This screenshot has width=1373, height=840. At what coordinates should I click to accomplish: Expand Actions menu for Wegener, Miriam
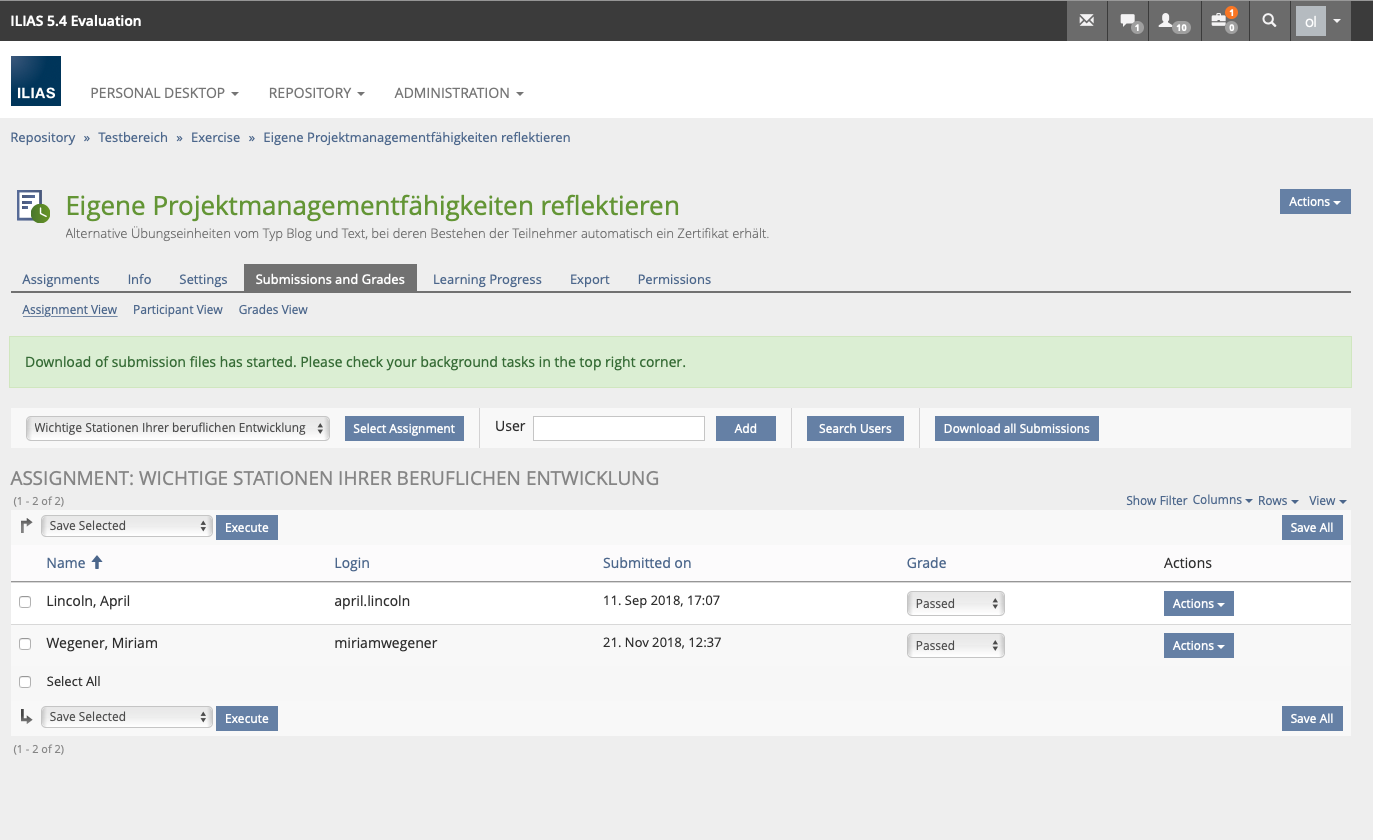pos(1198,646)
